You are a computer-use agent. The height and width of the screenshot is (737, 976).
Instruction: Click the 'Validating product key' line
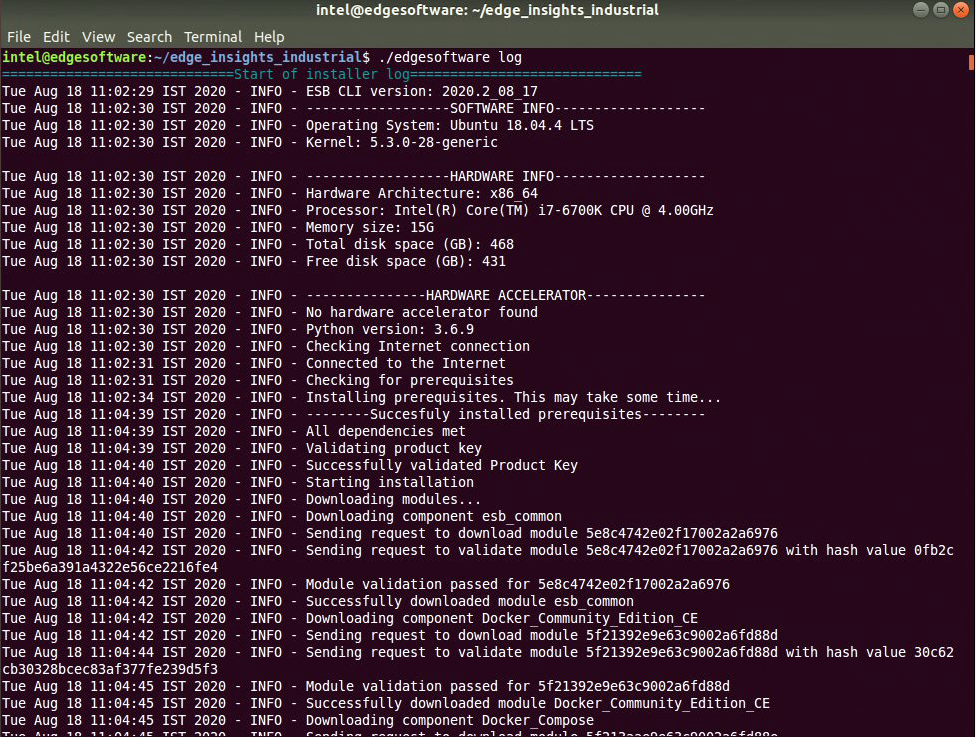pos(242,448)
